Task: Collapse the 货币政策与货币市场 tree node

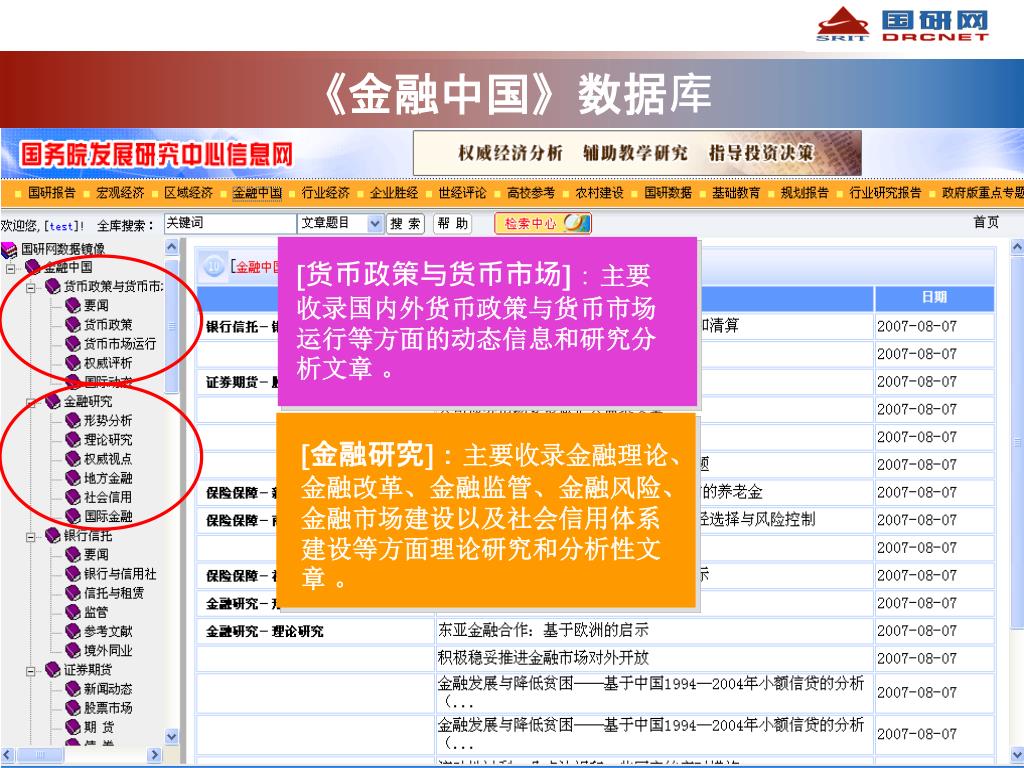Action: (x=31, y=287)
